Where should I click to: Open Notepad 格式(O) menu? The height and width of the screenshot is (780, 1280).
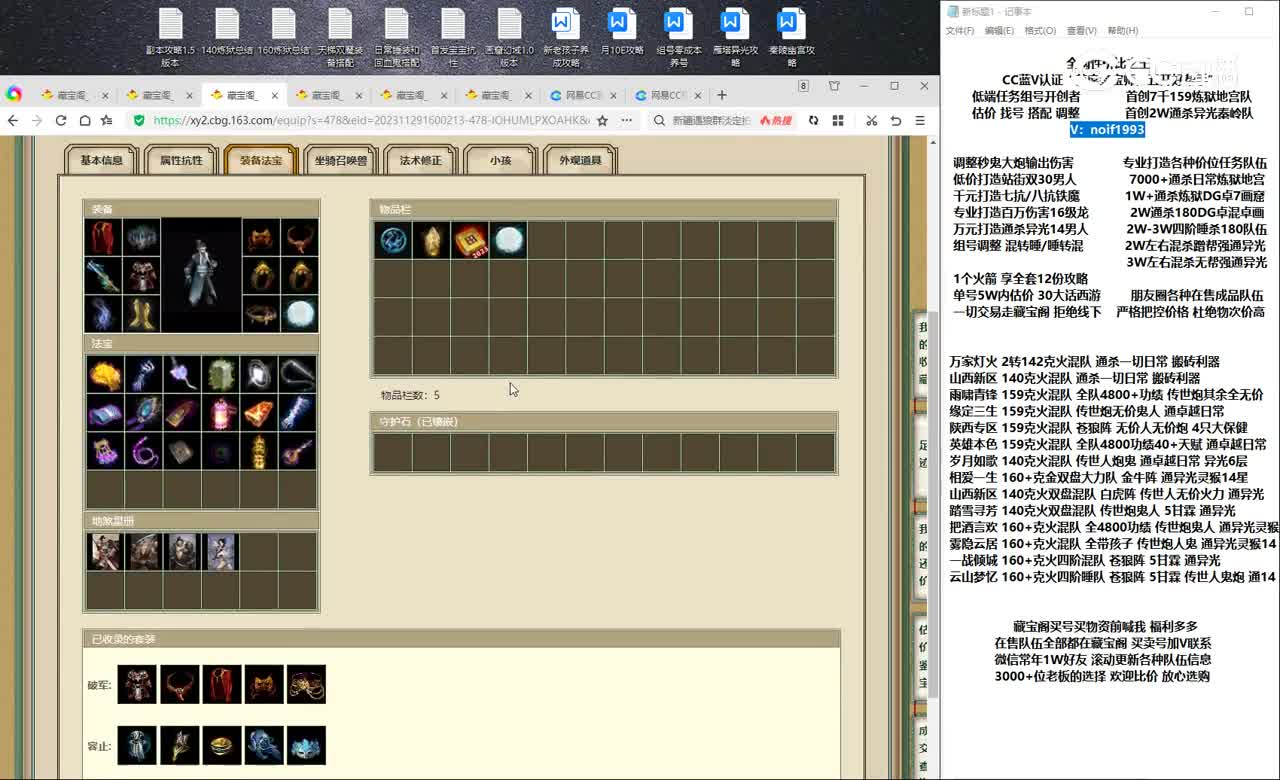point(1040,31)
